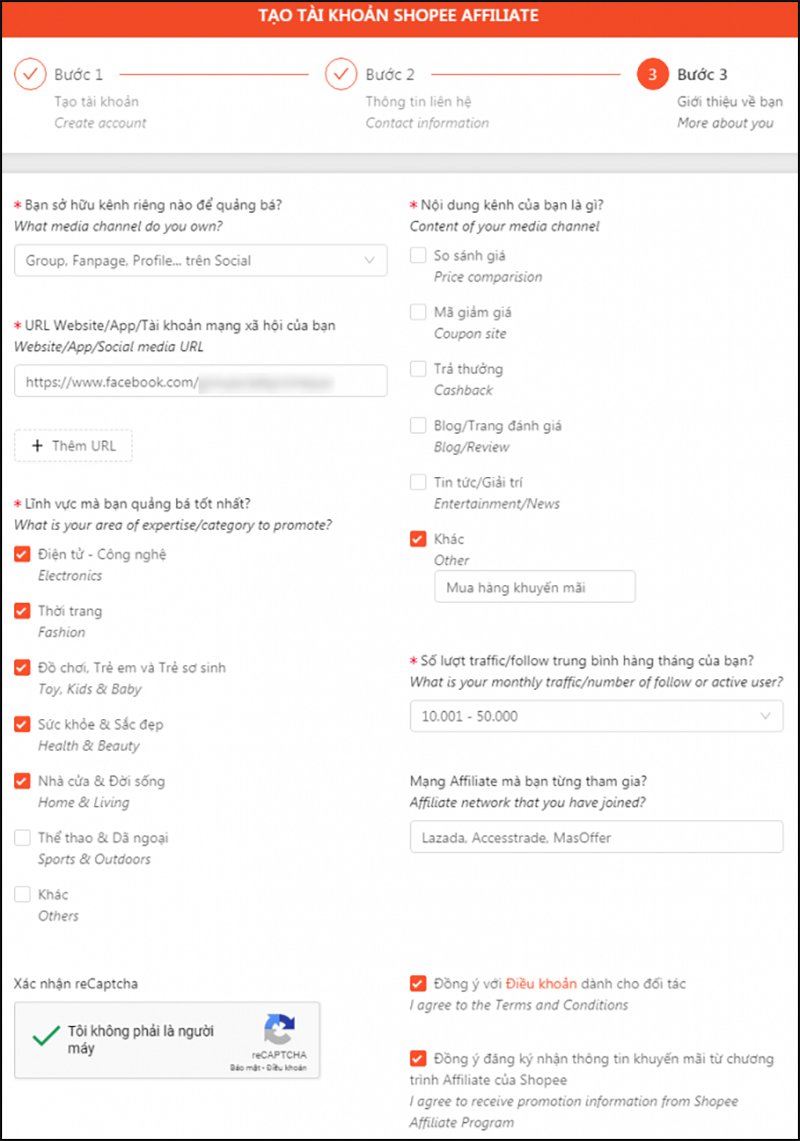Open the Điều khoản terms link

tap(542, 984)
